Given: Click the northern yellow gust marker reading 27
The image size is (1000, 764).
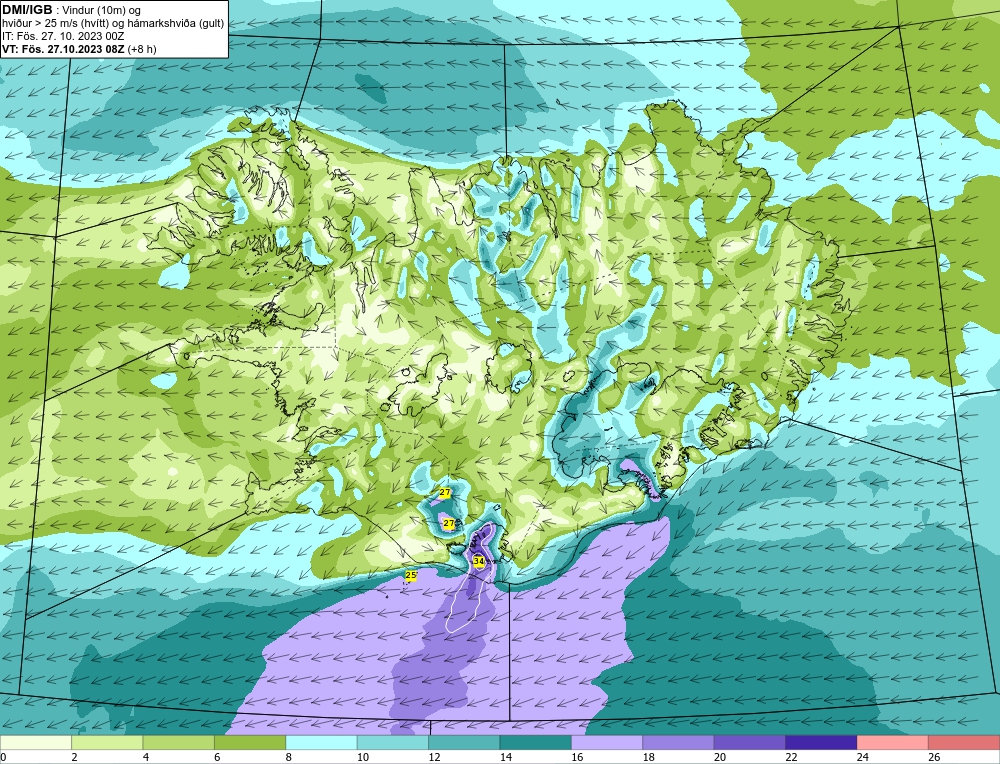Looking at the screenshot, I should [x=445, y=492].
